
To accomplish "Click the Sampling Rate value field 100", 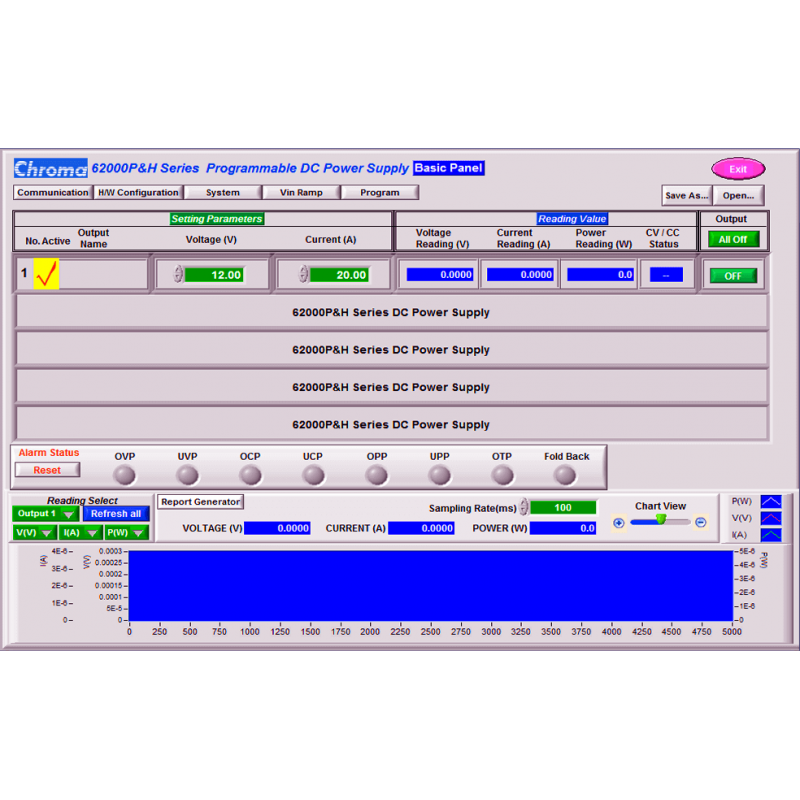I will coord(563,507).
